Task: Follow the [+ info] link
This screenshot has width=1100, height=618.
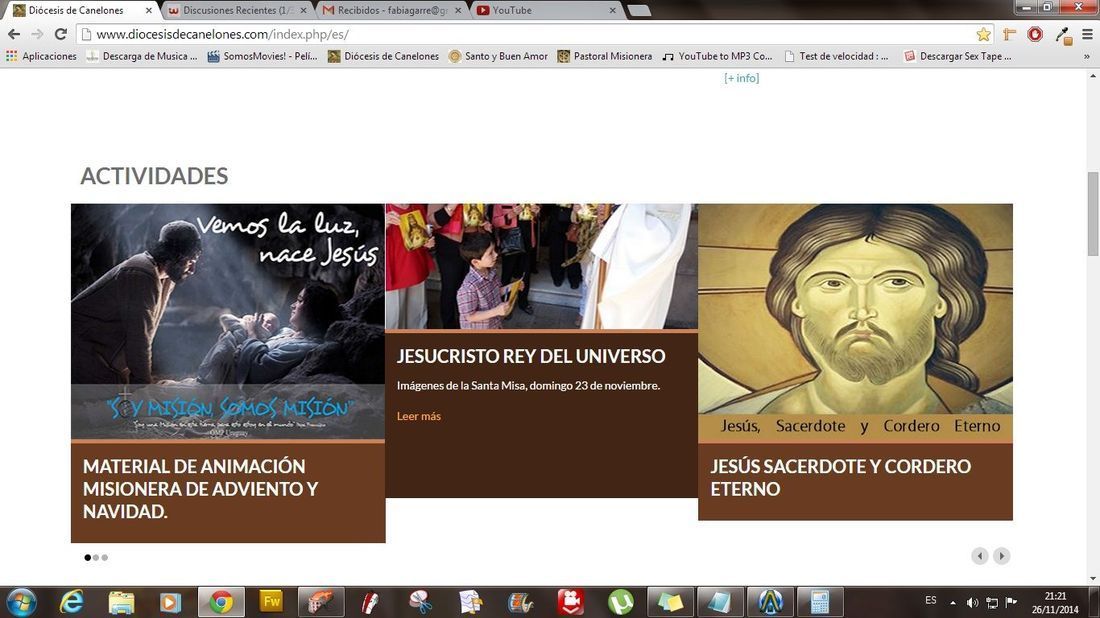Action: pos(742,78)
